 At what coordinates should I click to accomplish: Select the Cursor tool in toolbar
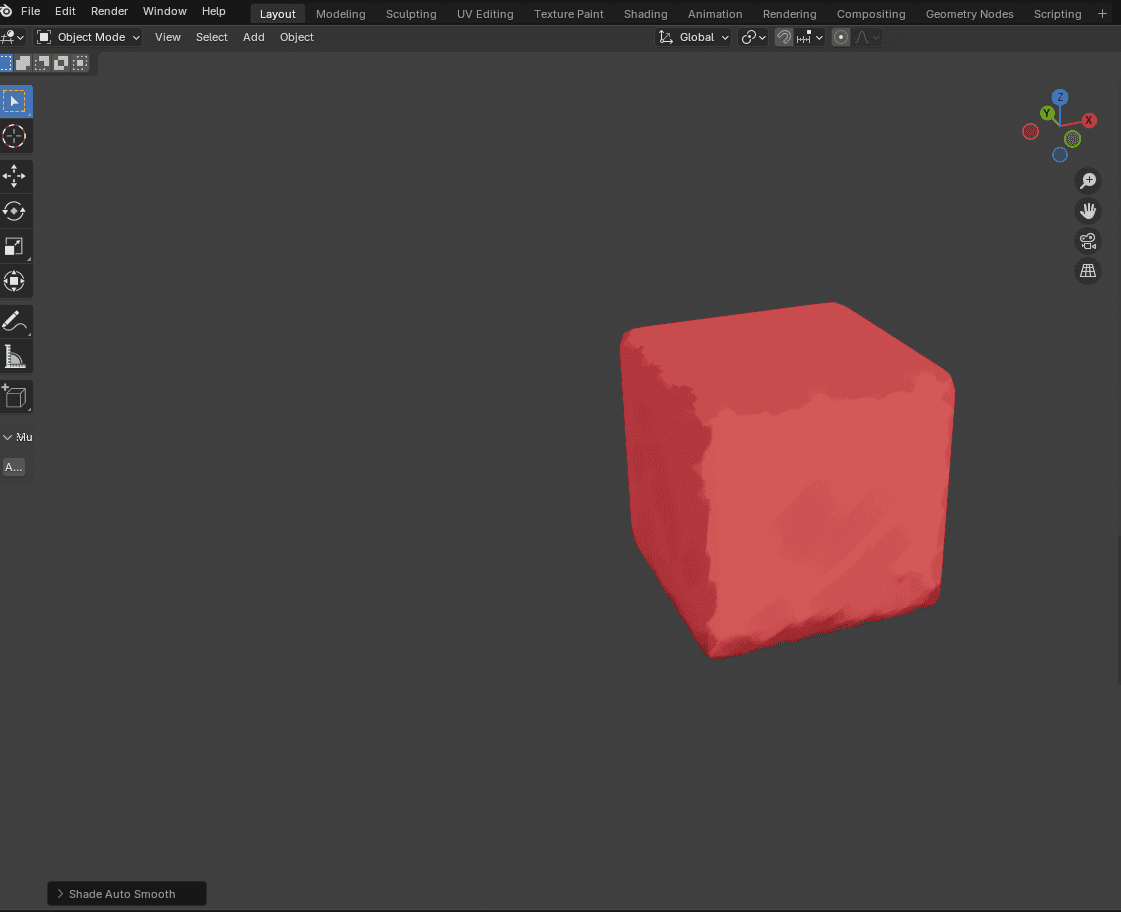pos(15,137)
